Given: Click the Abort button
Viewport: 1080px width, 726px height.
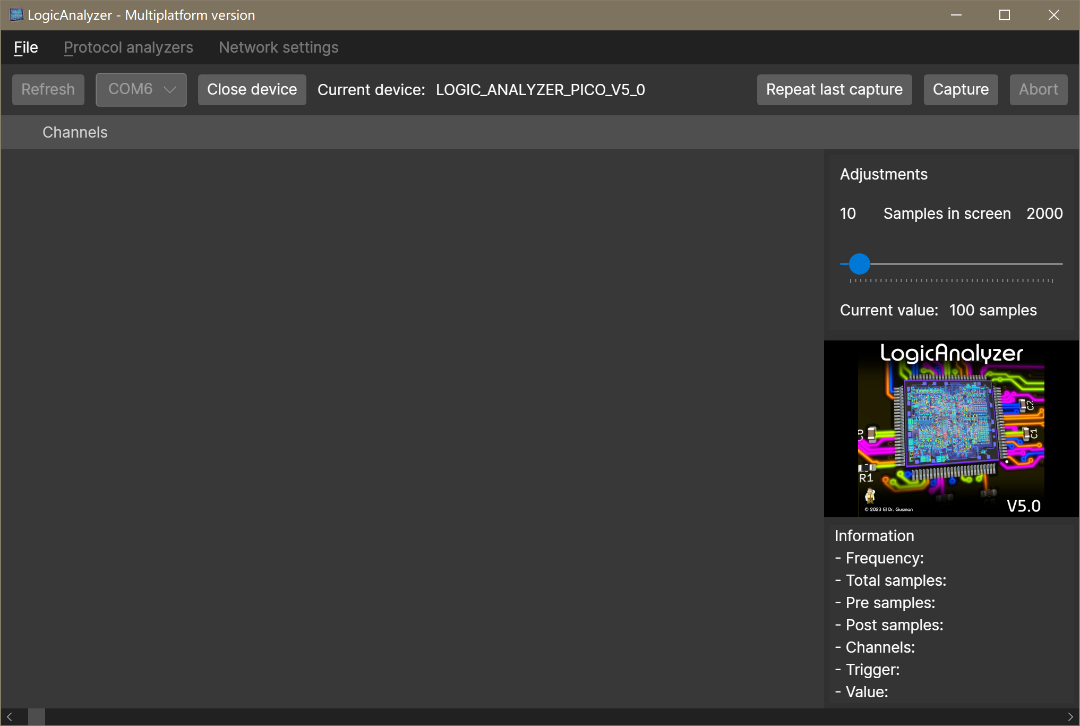Looking at the screenshot, I should click(1039, 90).
